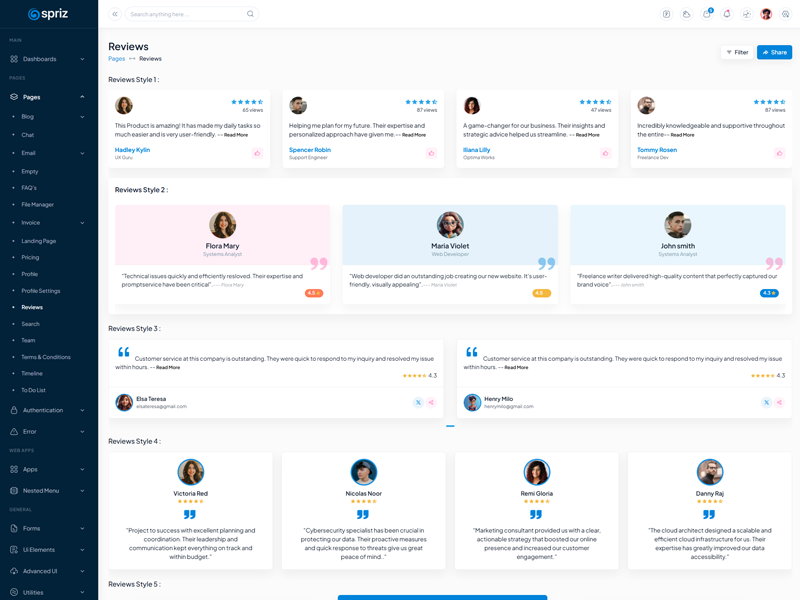Image resolution: width=800 pixels, height=600 pixels.
Task: Collapse the sidebar with the double-arrow icon
Action: point(115,14)
